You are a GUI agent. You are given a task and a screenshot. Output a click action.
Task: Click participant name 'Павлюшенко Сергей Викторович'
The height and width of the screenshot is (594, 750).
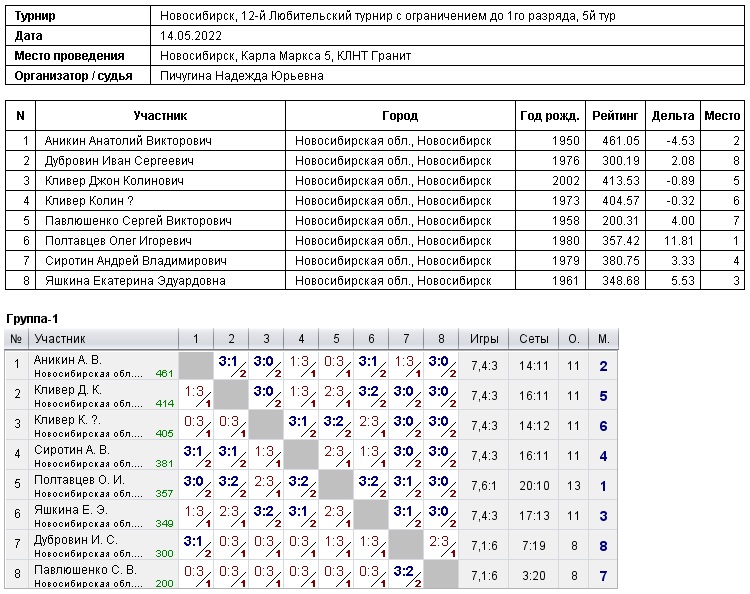pyautogui.click(x=138, y=221)
